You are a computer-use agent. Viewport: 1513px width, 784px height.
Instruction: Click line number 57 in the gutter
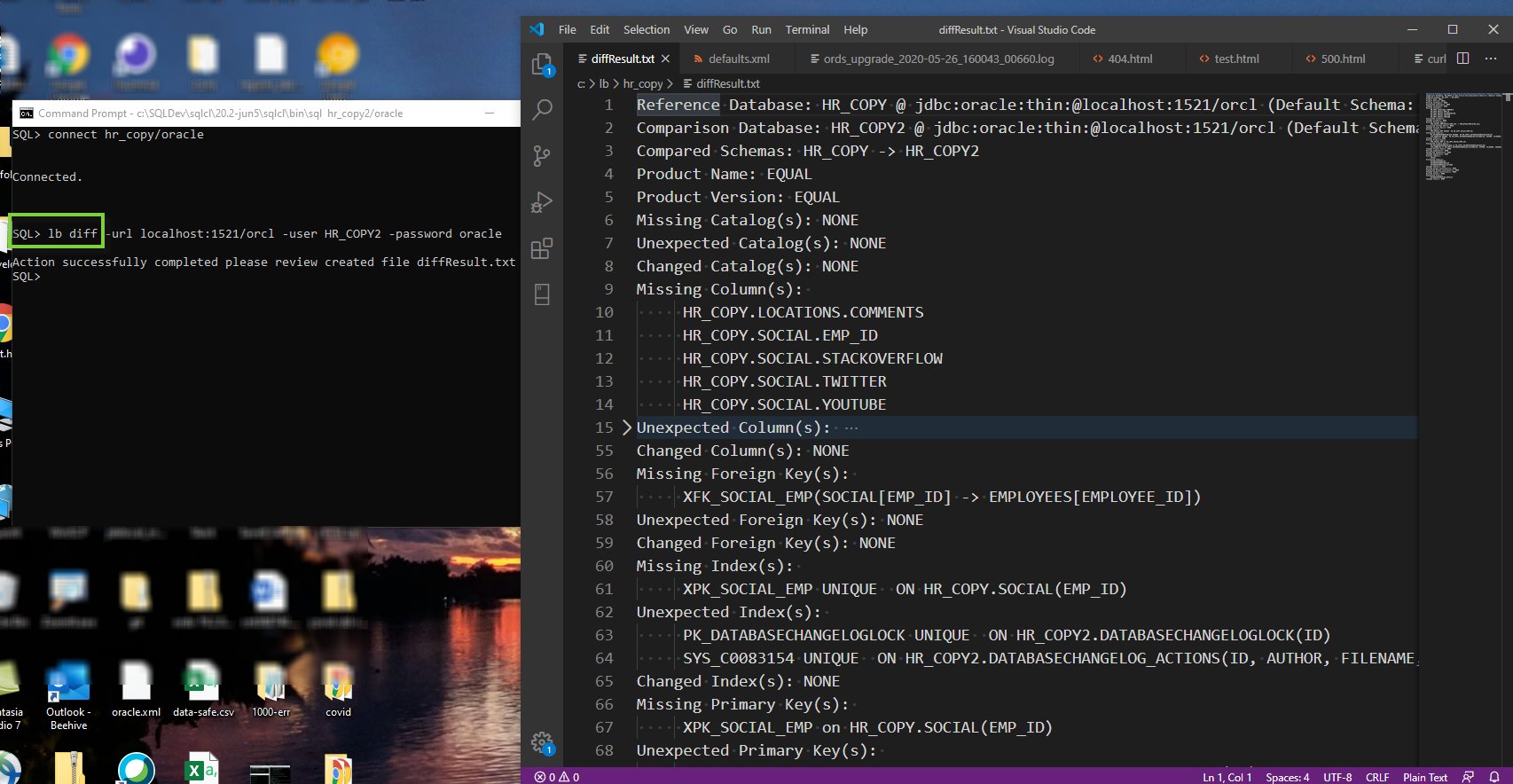604,497
